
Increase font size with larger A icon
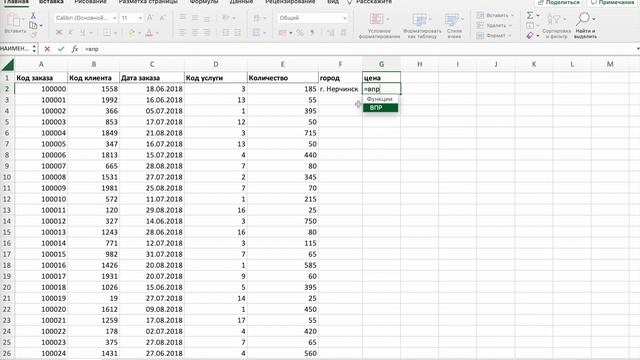pyautogui.click(x=150, y=18)
